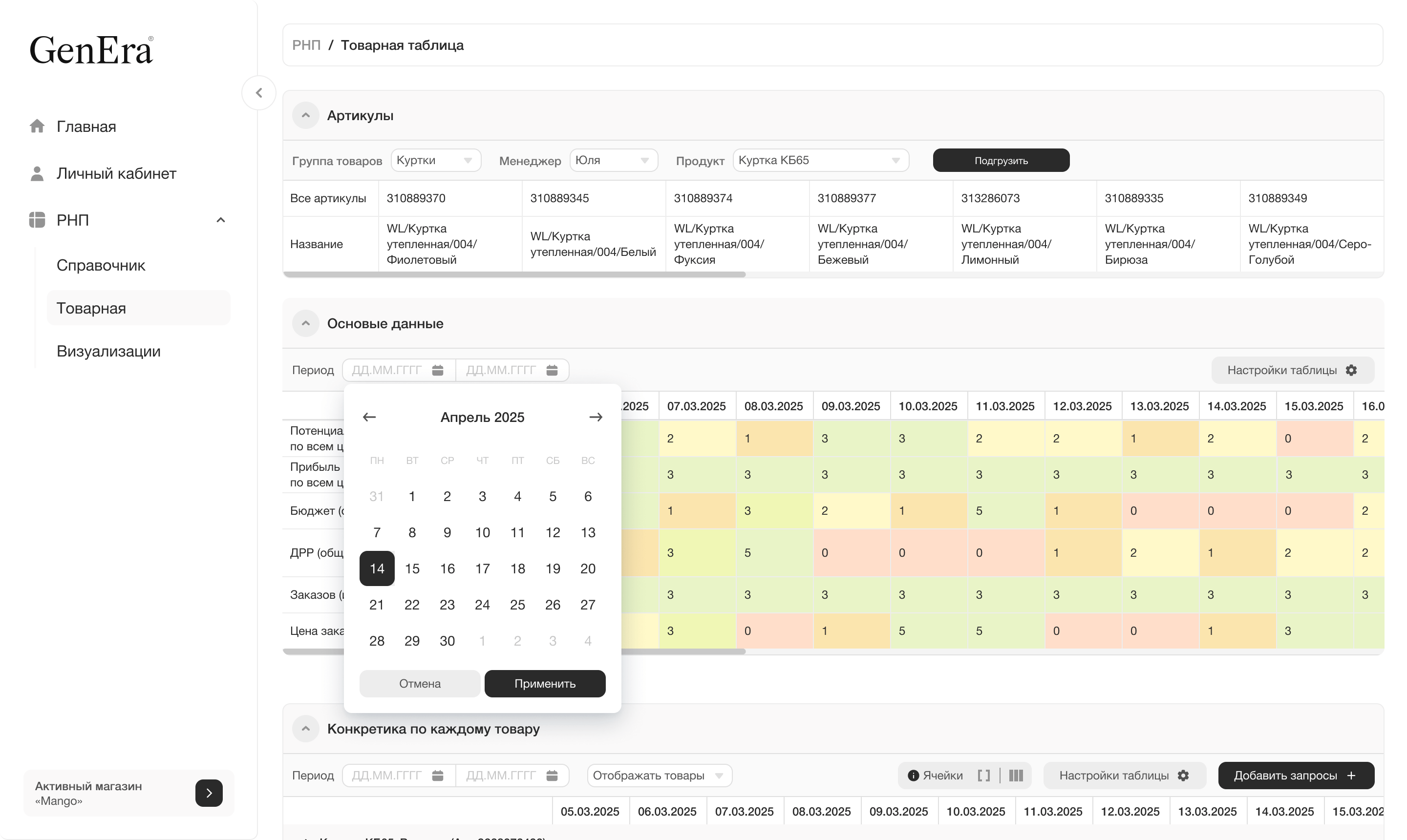
Task: Collapse the sidebar with the left chevron
Action: 259,93
